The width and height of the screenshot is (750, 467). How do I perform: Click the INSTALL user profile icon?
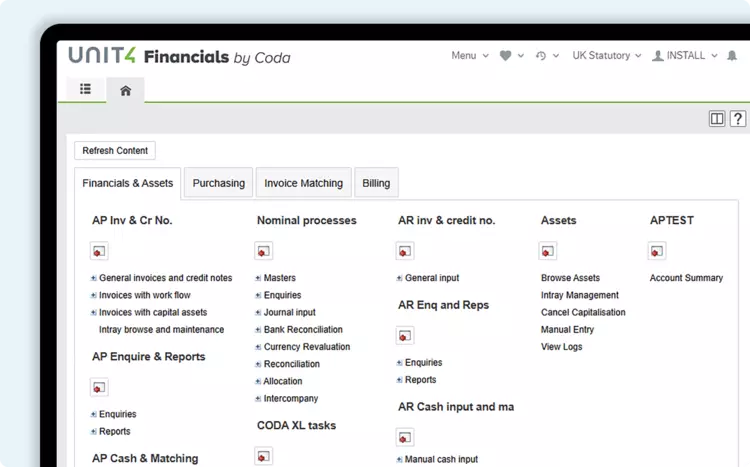tap(658, 56)
